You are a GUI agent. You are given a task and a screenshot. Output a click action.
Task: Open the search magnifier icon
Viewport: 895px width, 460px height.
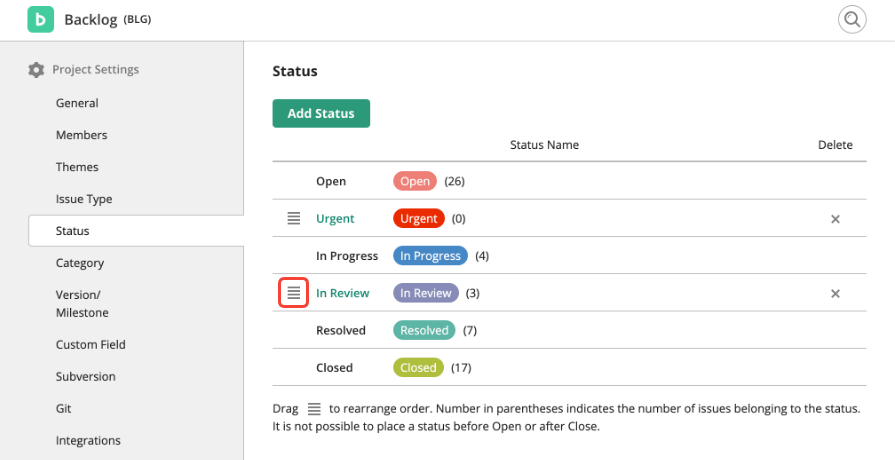[851, 19]
